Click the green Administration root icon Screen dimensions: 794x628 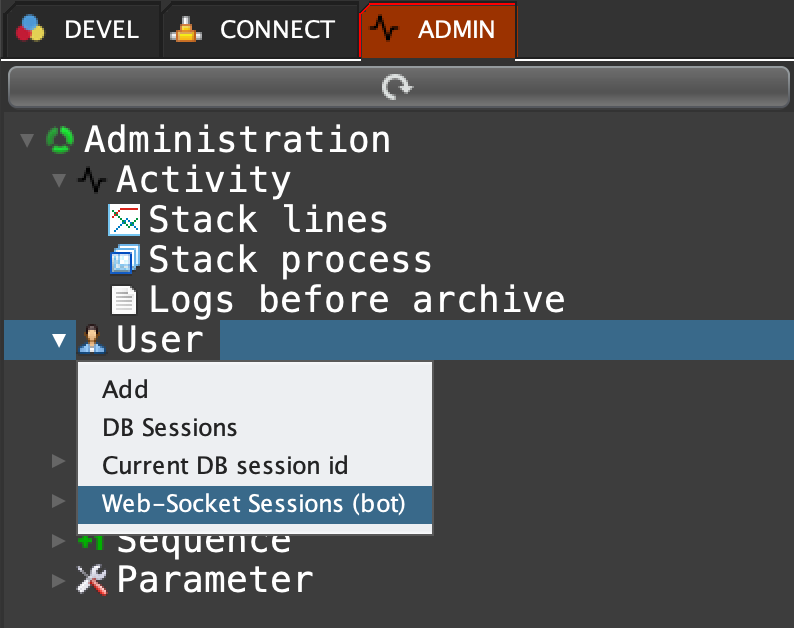click(60, 139)
